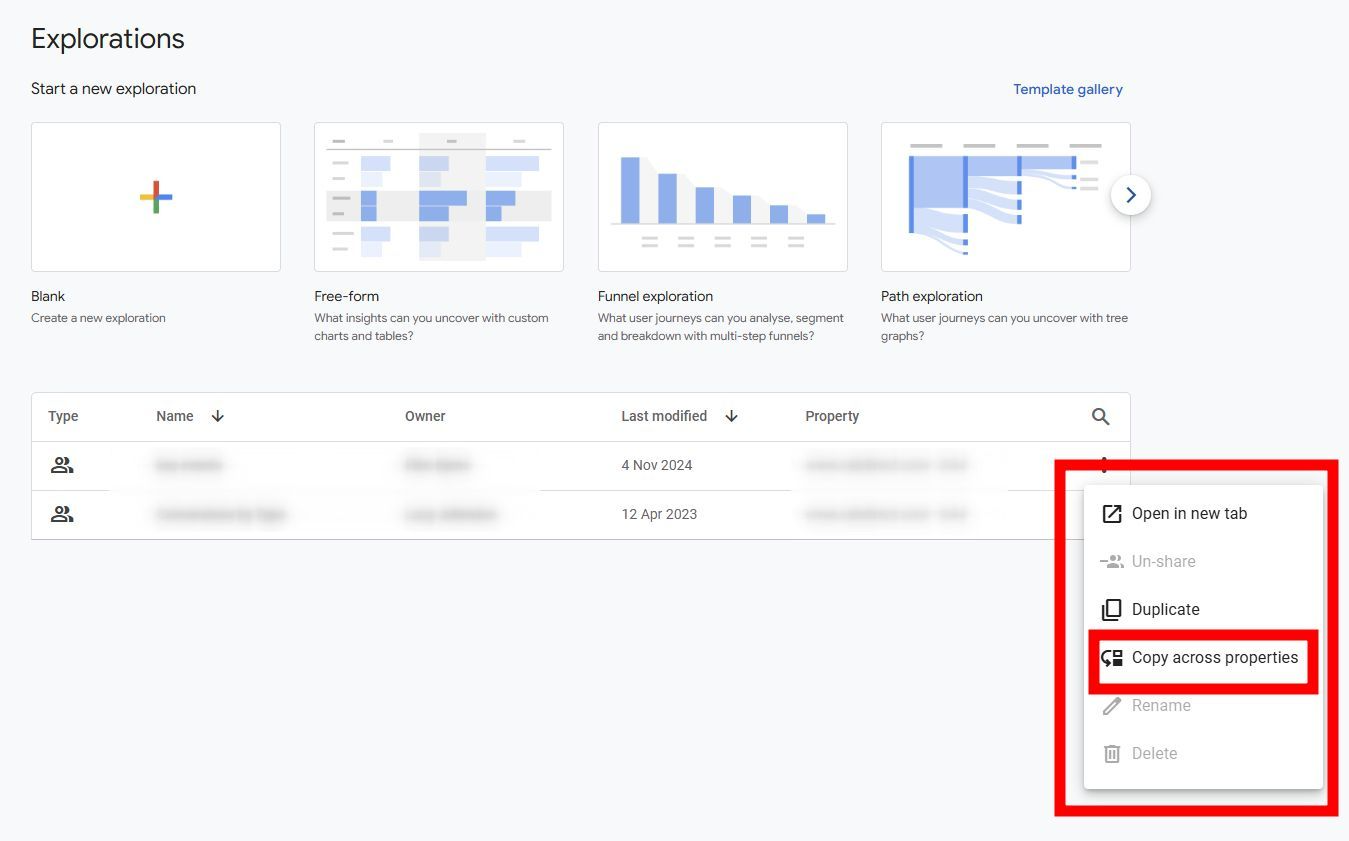This screenshot has height=841, width=1349.
Task: Click the Owner column header
Action: [425, 416]
